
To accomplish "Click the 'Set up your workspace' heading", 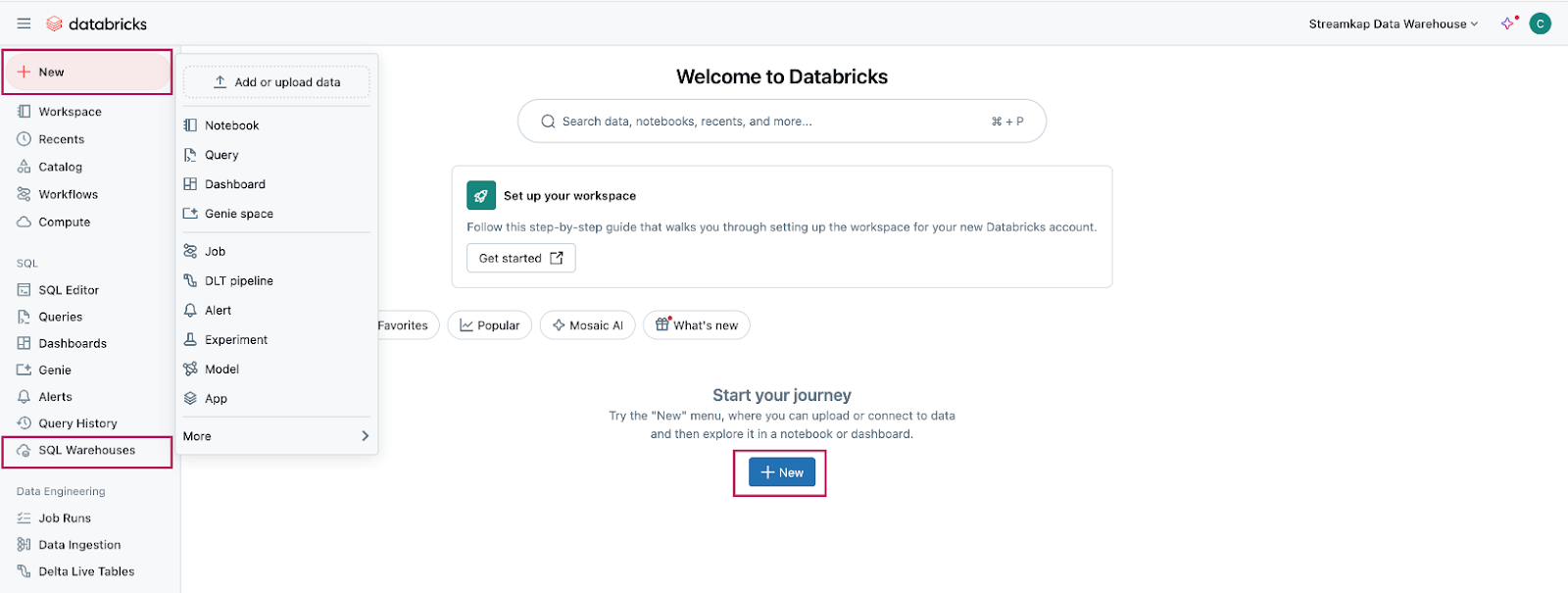I will pos(569,196).
